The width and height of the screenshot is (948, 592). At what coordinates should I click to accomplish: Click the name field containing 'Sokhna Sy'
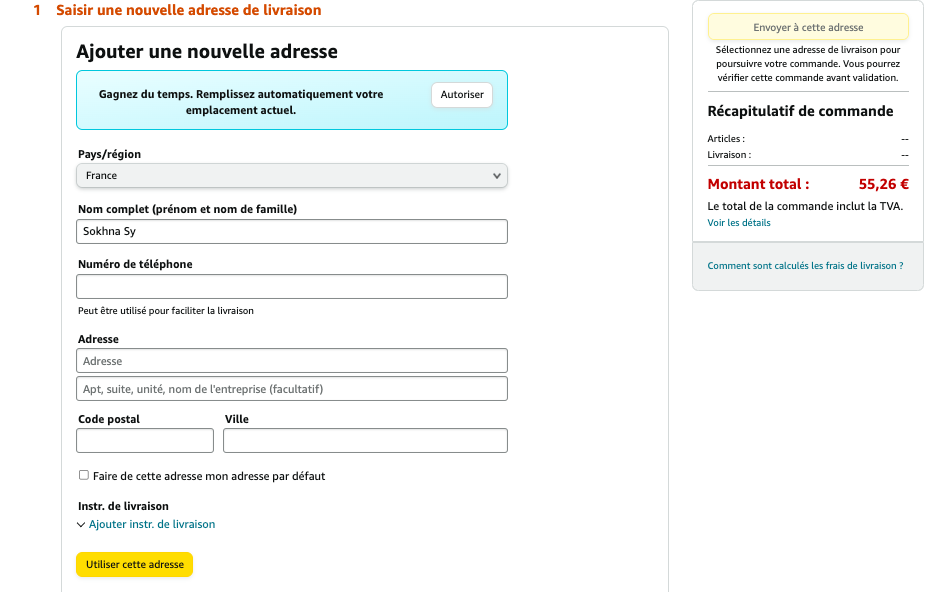tap(291, 231)
